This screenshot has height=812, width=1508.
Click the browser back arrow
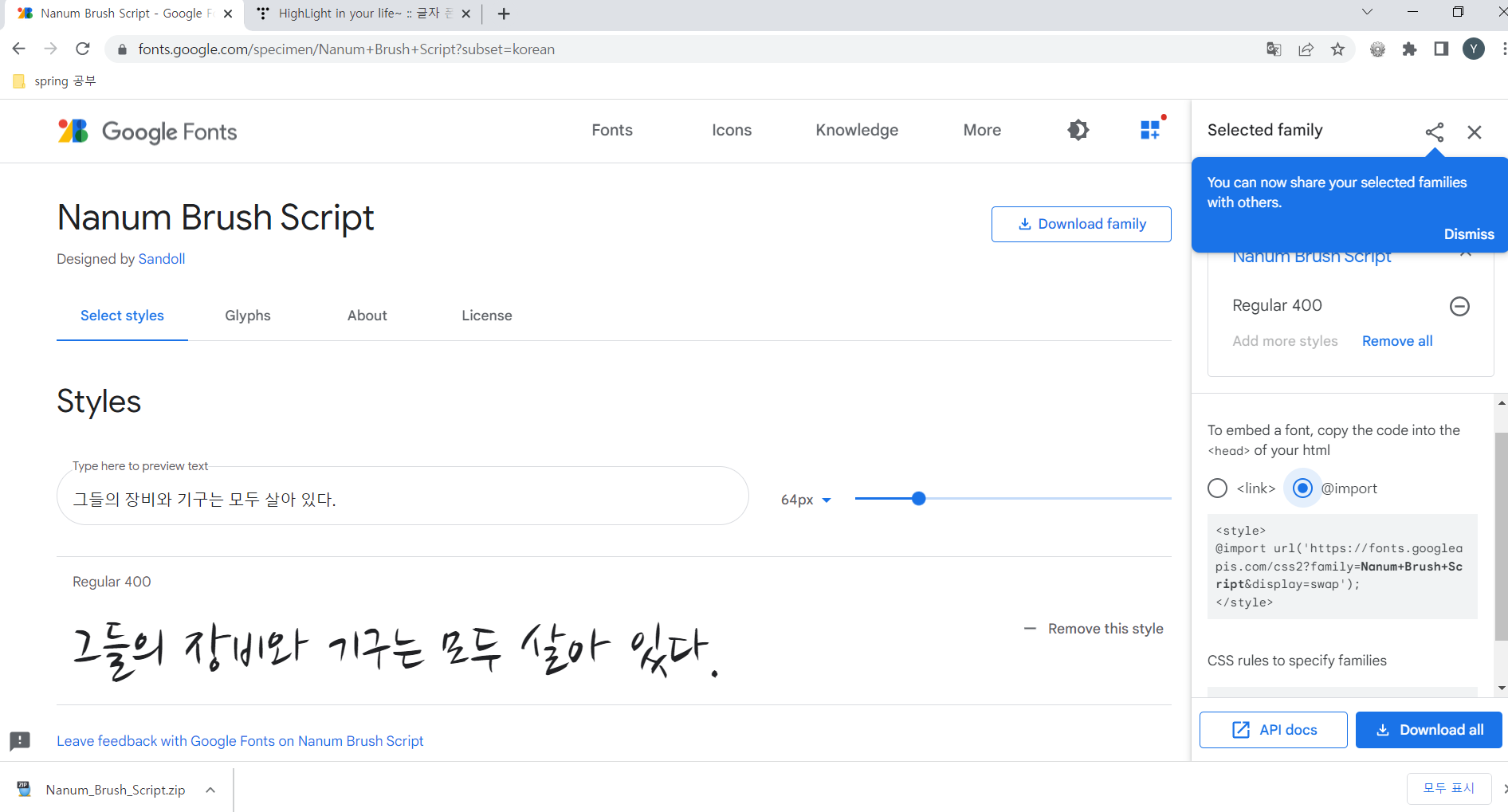19,49
